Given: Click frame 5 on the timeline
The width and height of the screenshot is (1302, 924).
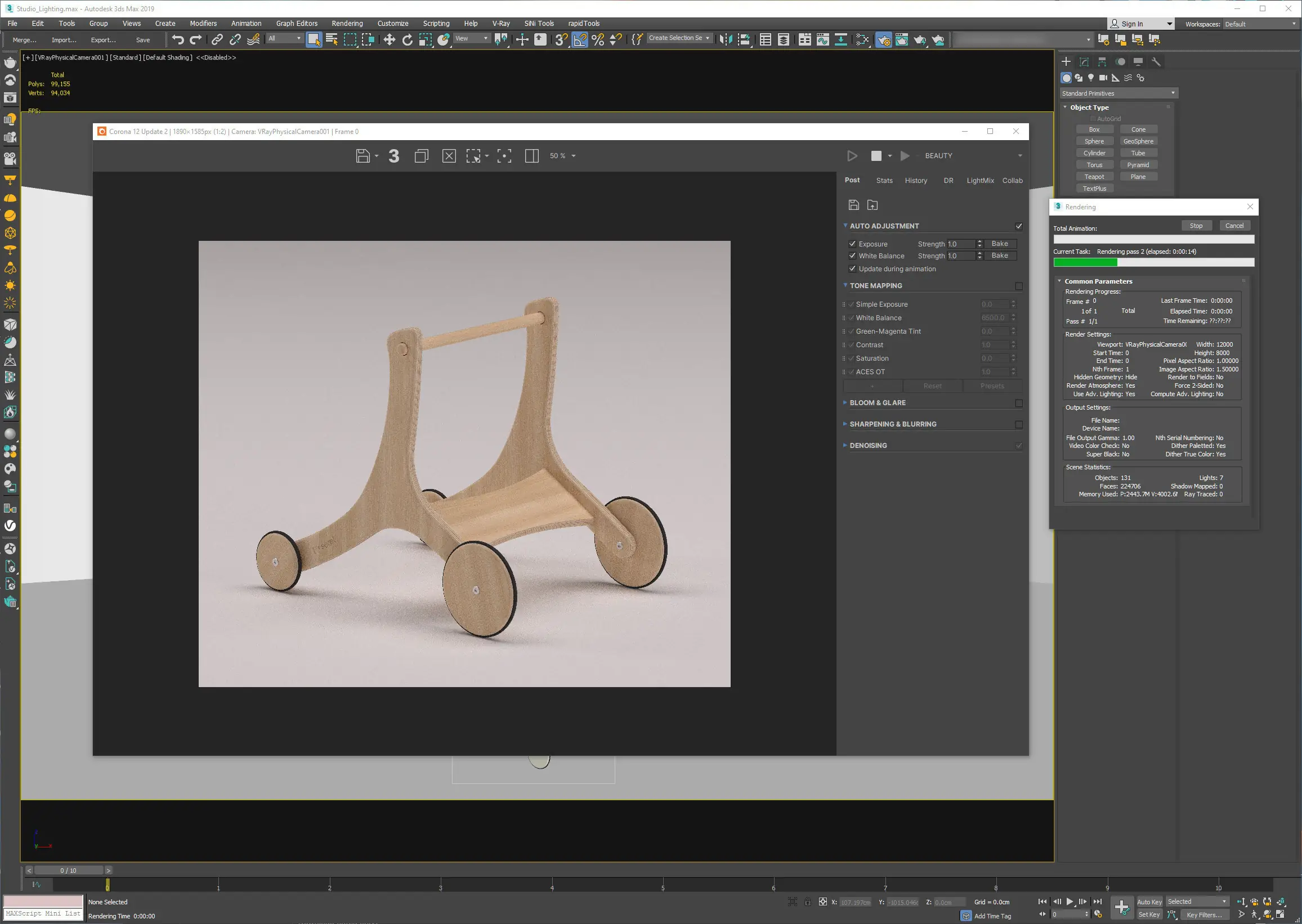Looking at the screenshot, I should 663,885.
